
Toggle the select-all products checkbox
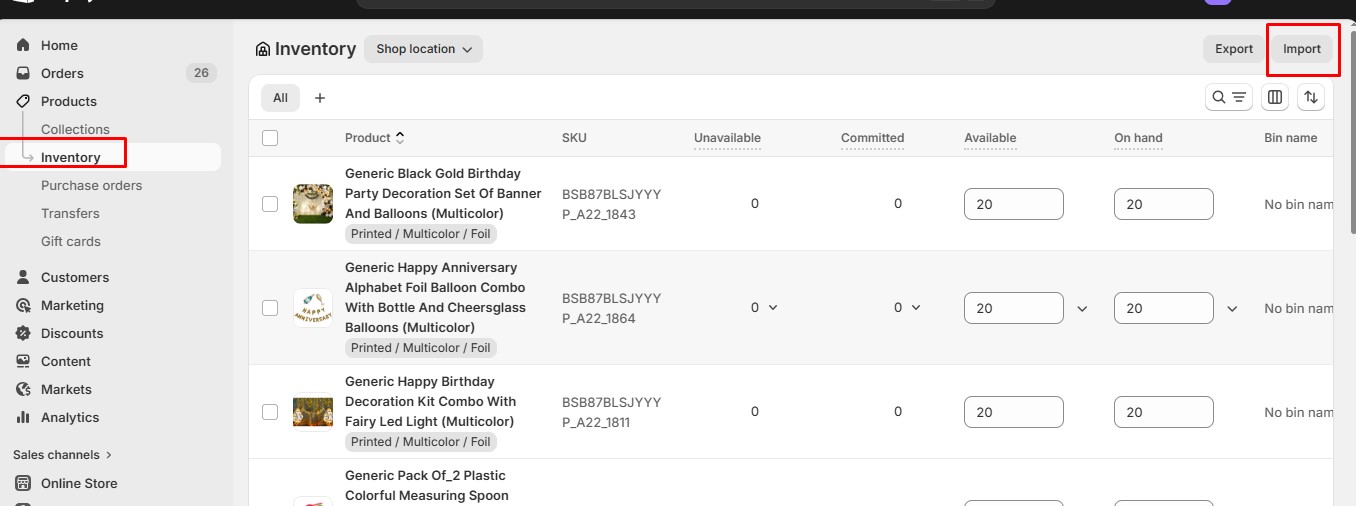[270, 138]
